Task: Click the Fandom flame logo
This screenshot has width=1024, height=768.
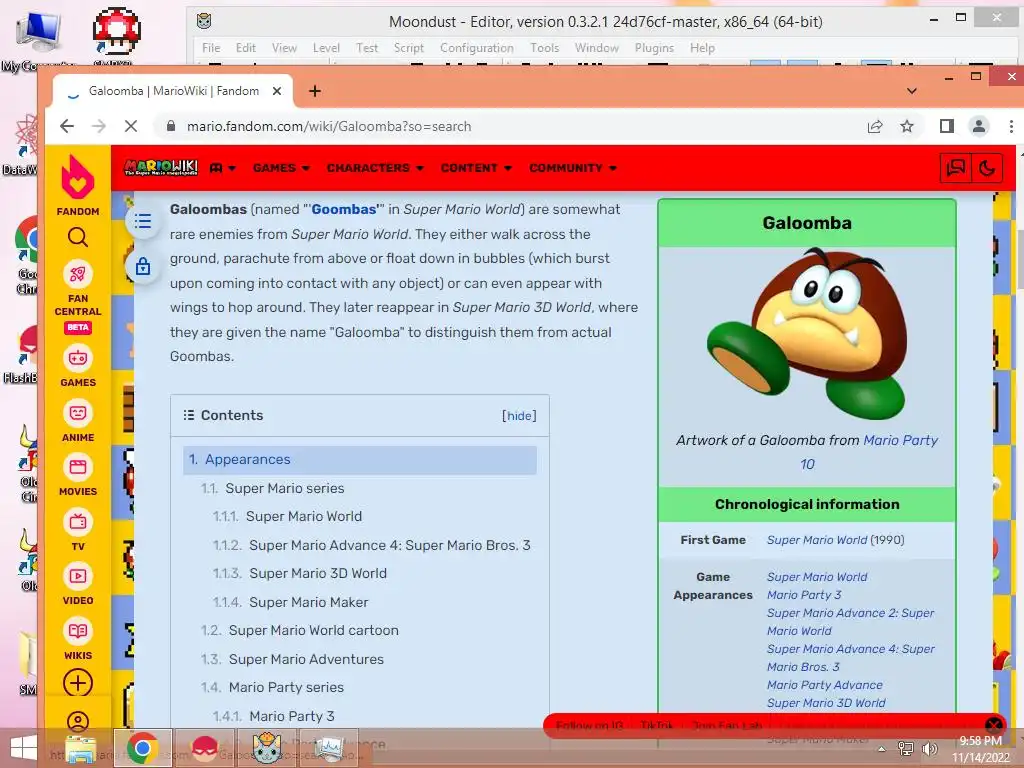Action: pyautogui.click(x=78, y=177)
